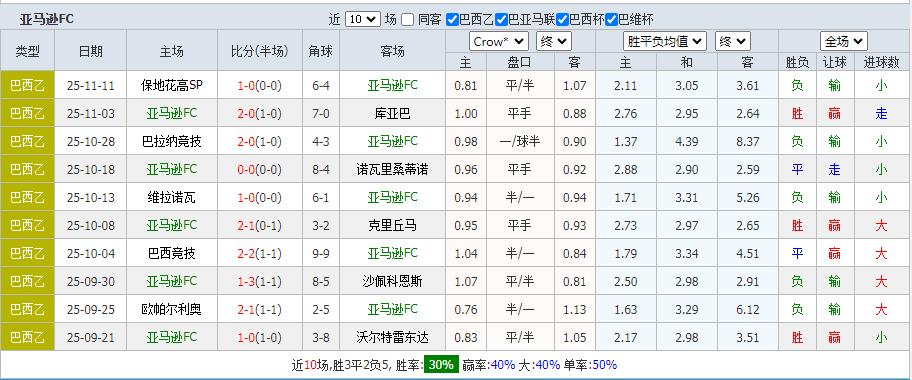Click the 单率:50% summary text
Viewport: 912px width, 380px height.
pyautogui.click(x=591, y=365)
